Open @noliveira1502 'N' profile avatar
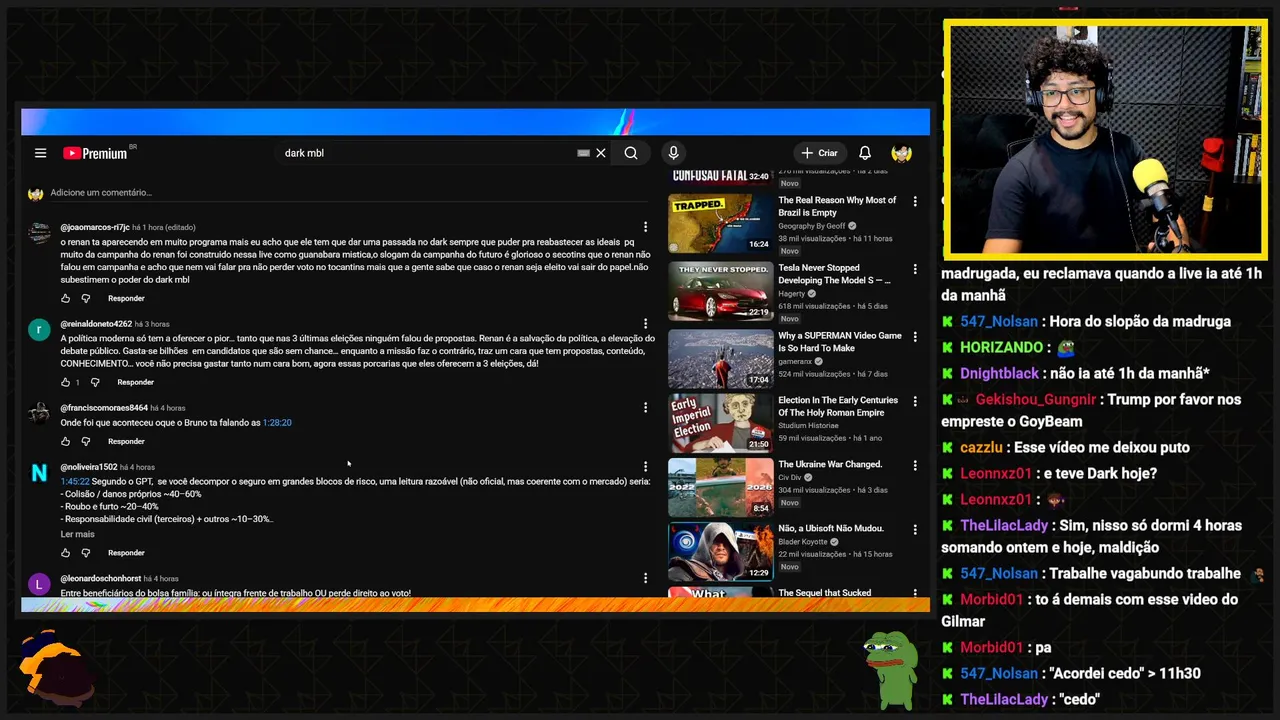 tap(39, 473)
